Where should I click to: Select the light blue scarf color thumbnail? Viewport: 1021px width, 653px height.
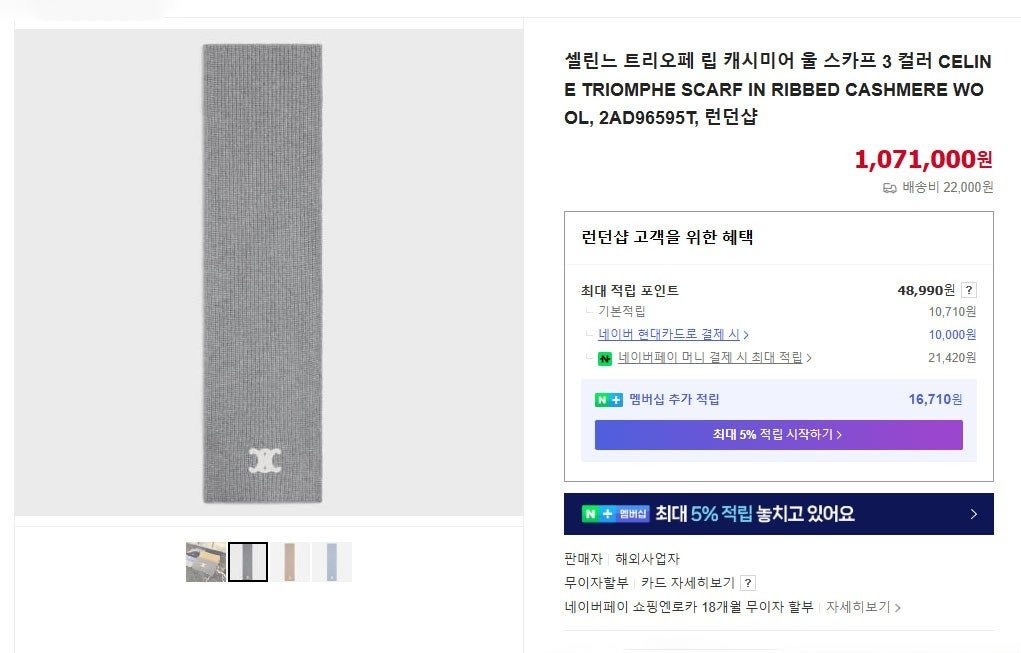click(331, 562)
